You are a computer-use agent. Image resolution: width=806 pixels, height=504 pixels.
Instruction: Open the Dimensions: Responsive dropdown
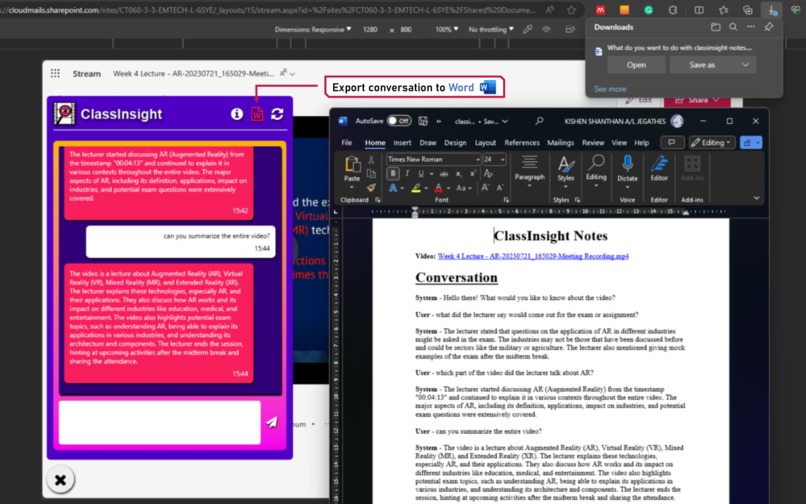tap(313, 29)
